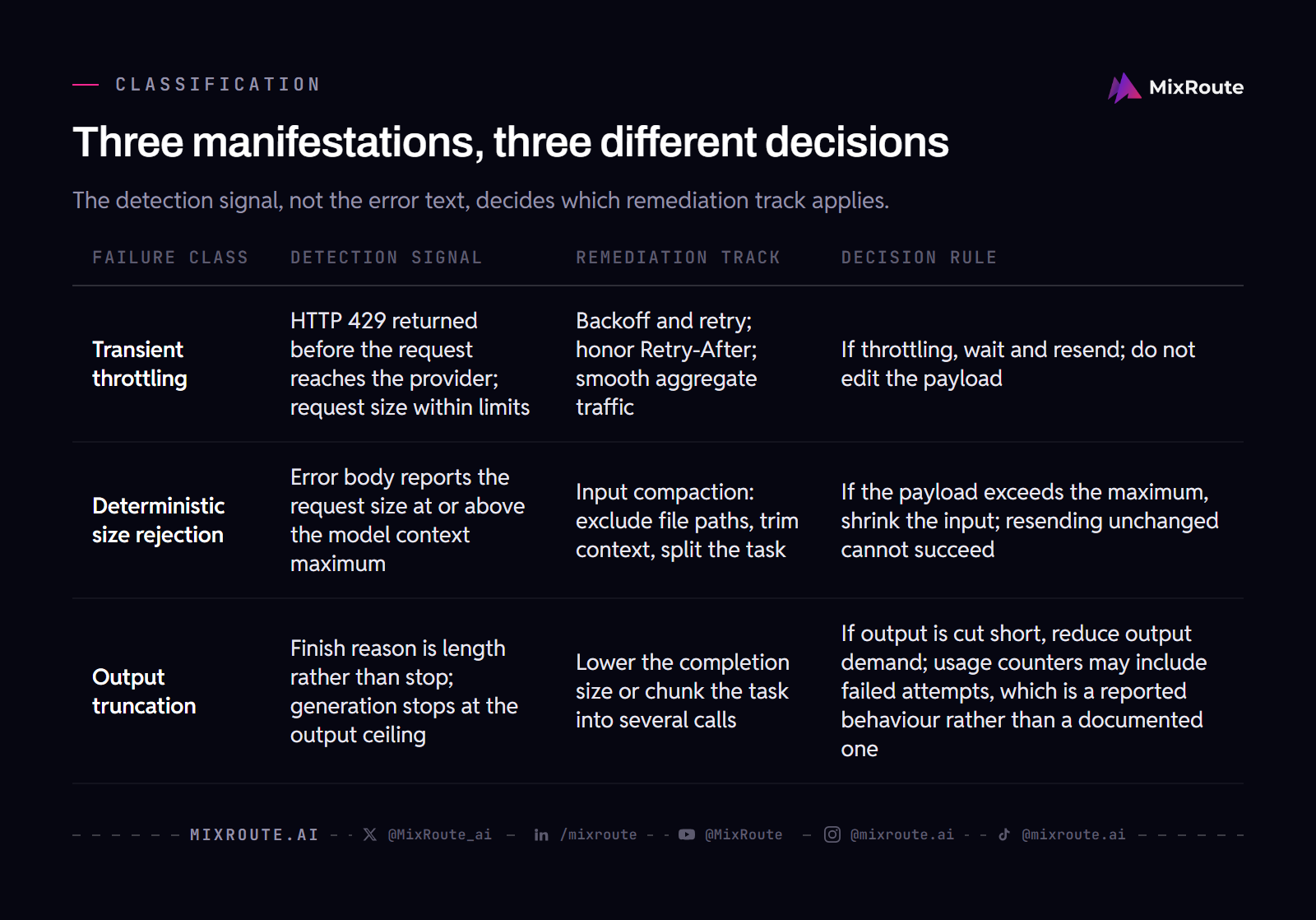The height and width of the screenshot is (920, 1316).
Task: Open the @MixRoute_ai handle link
Action: (440, 834)
